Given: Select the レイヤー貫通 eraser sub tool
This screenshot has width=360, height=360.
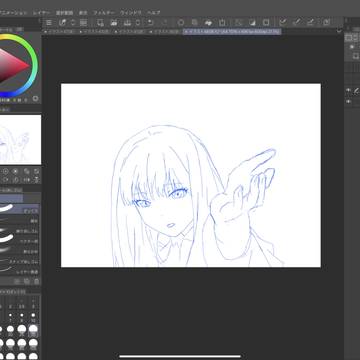Looking at the screenshot, I should point(20,271).
